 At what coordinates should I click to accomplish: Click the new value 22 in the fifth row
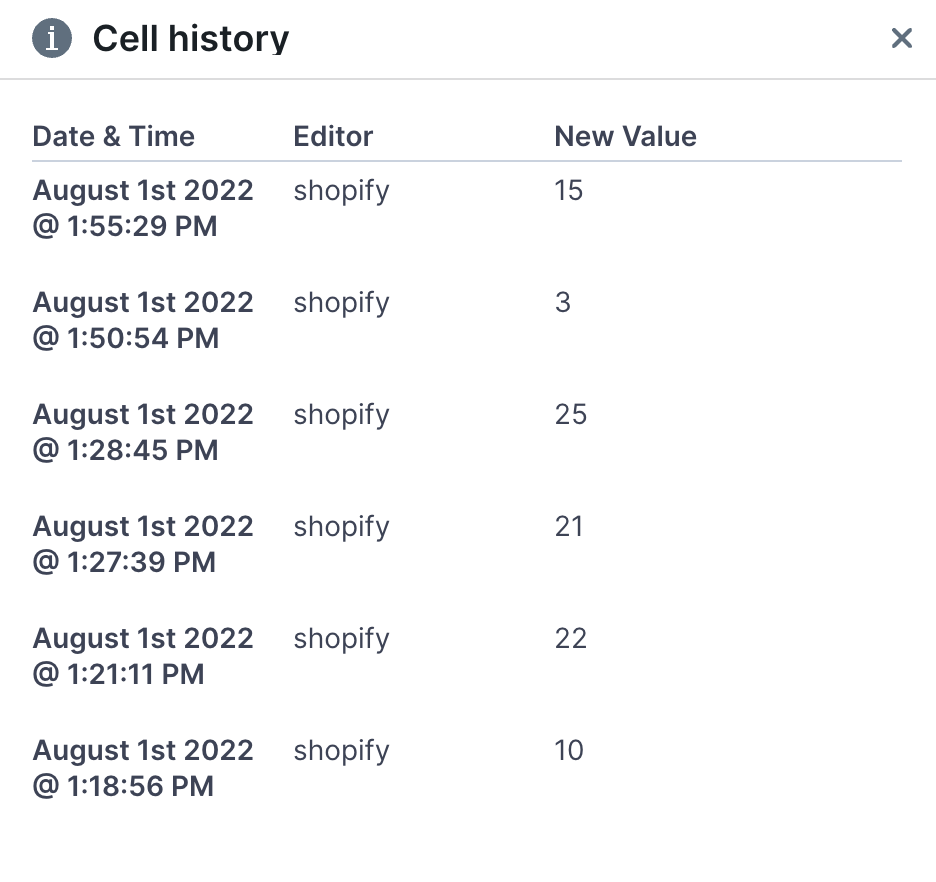coord(570,639)
